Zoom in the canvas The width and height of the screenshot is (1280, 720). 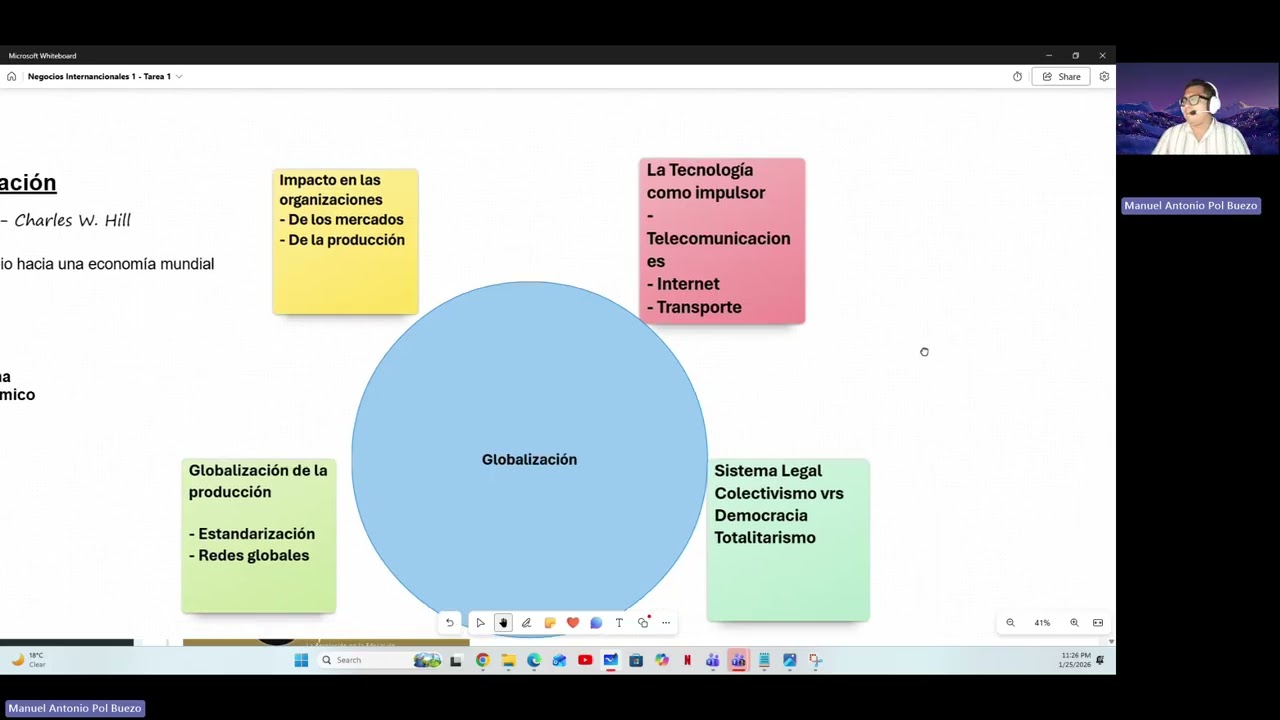point(1074,623)
